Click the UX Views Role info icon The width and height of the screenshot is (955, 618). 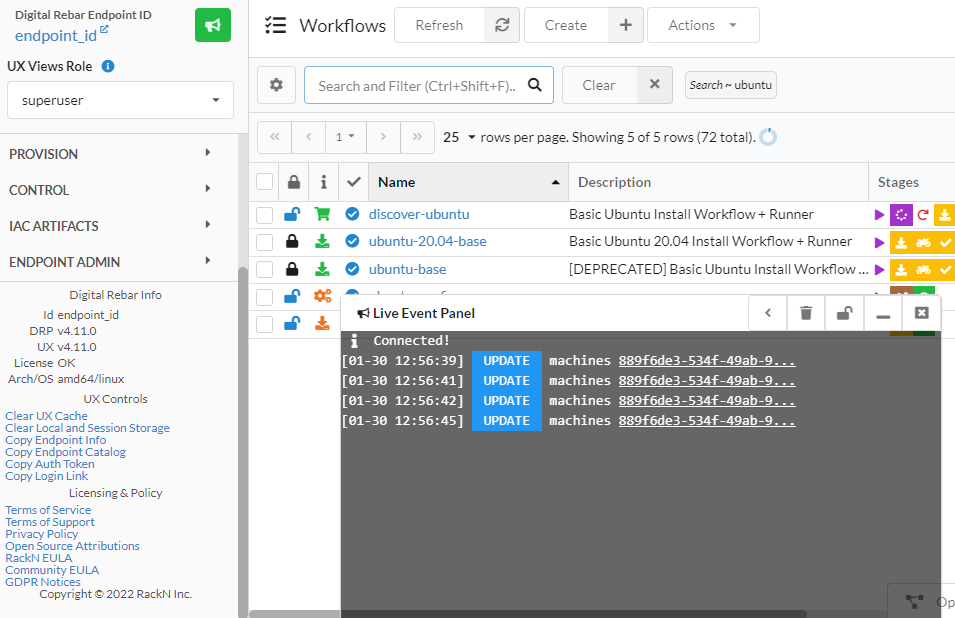108,66
